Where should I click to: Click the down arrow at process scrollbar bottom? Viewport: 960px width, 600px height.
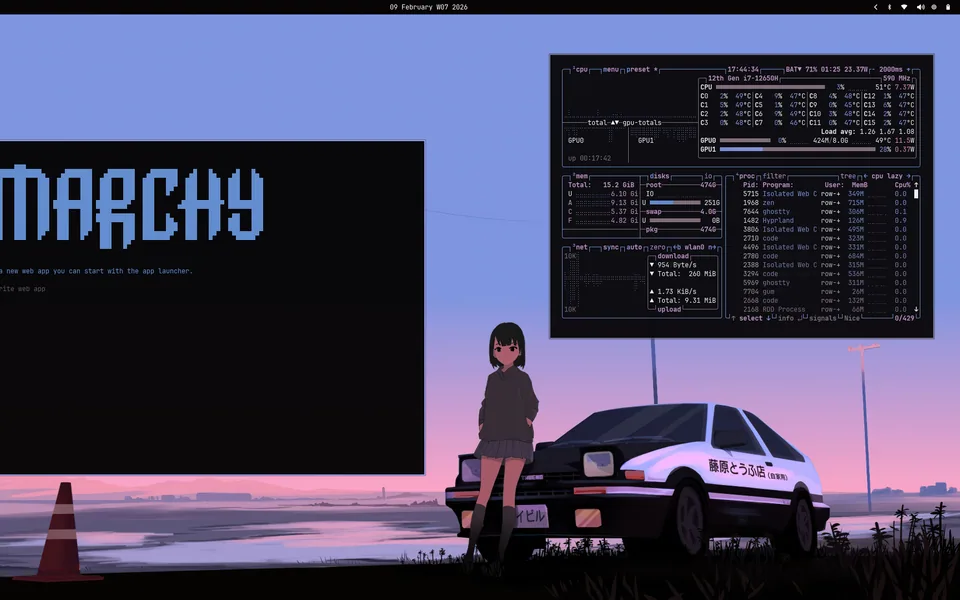click(917, 309)
